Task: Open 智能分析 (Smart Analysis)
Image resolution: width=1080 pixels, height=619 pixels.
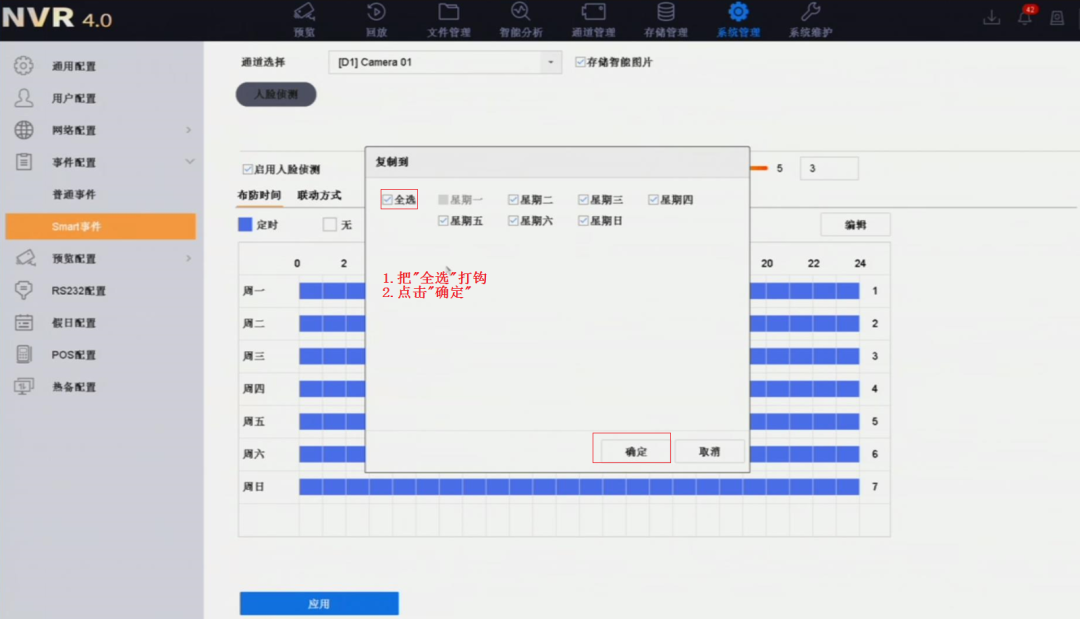Action: (x=520, y=18)
